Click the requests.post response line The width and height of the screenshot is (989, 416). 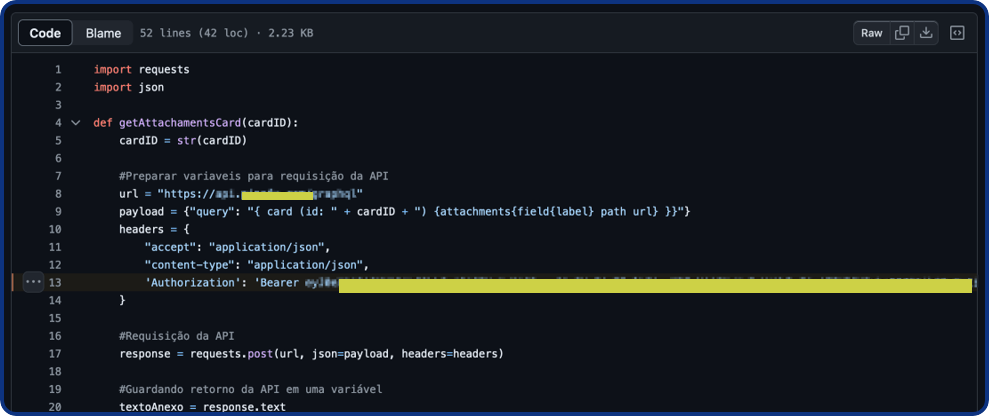312,354
